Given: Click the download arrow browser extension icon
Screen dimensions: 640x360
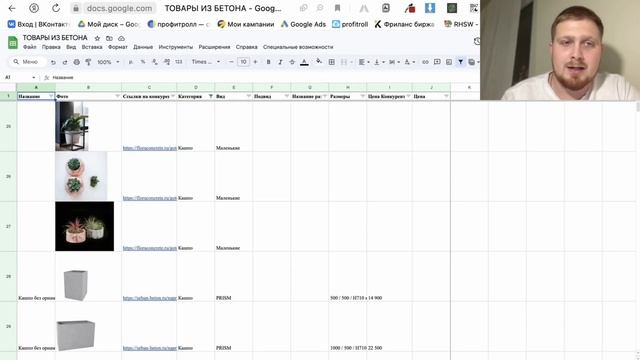Looking at the screenshot, I should click(x=430, y=8).
